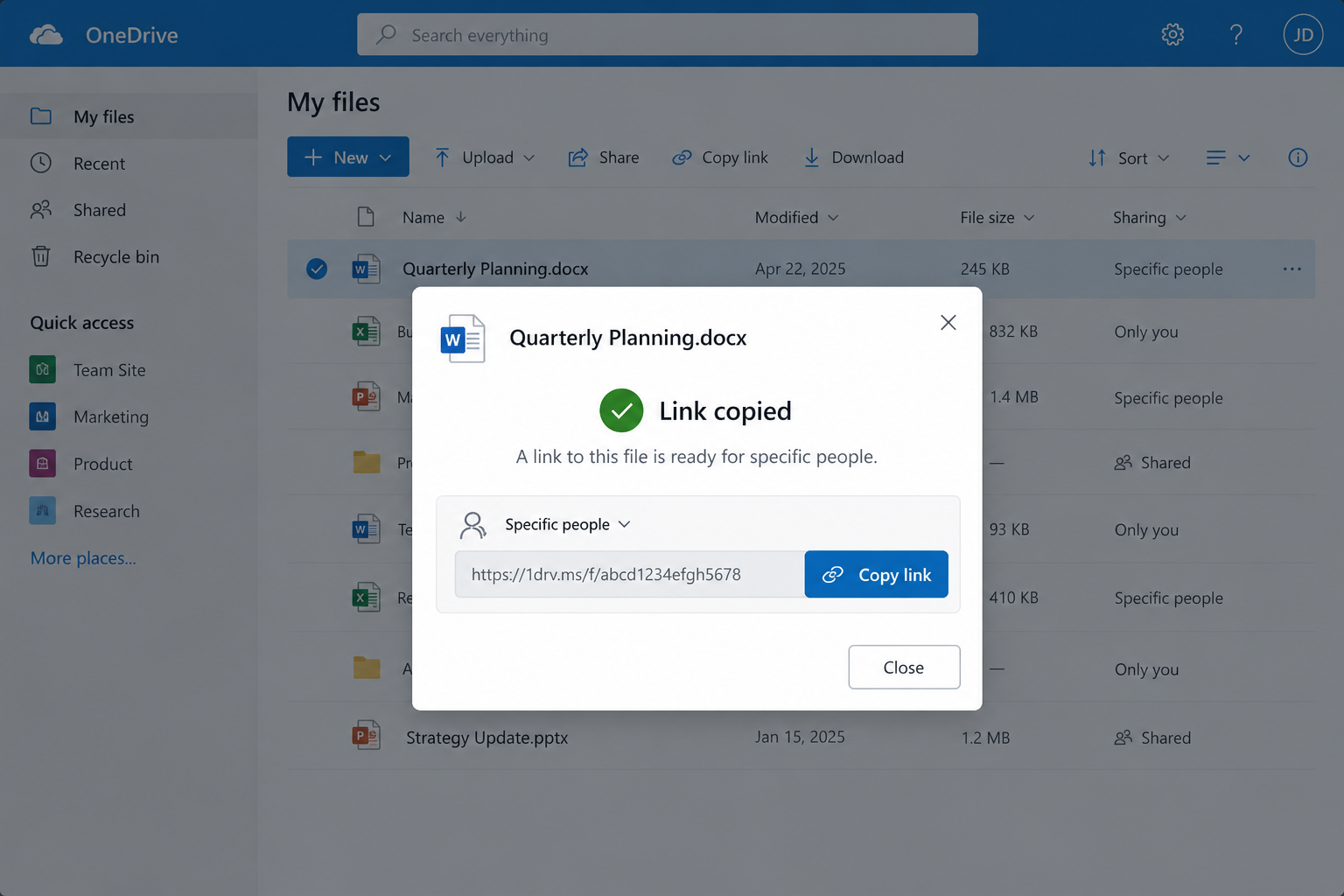Click the Close button in the dialog
This screenshot has height=896, width=1344.
coord(904,667)
